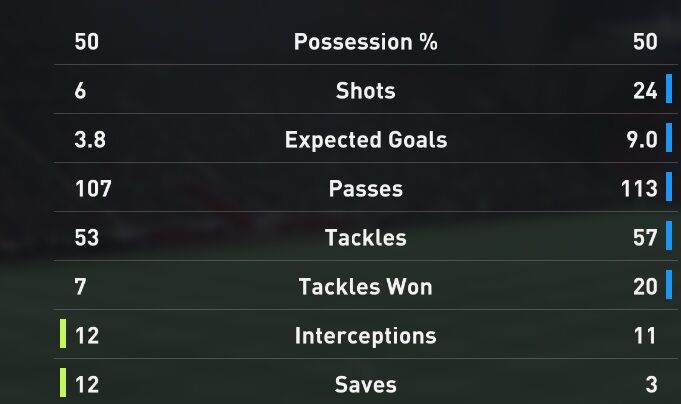Click the value 53 in the Tackles row
The image size is (681, 404).
point(87,238)
